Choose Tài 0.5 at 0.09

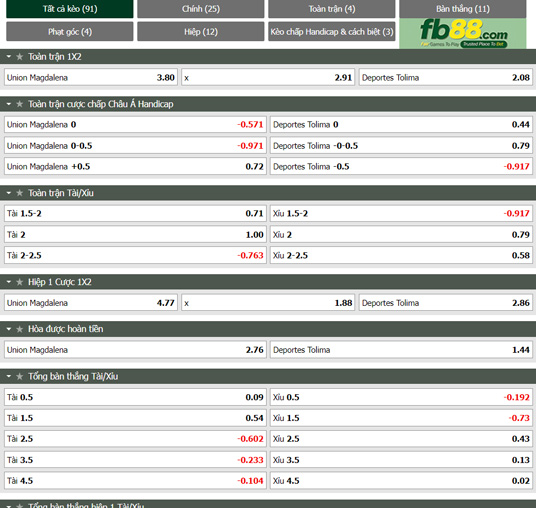click(x=135, y=397)
